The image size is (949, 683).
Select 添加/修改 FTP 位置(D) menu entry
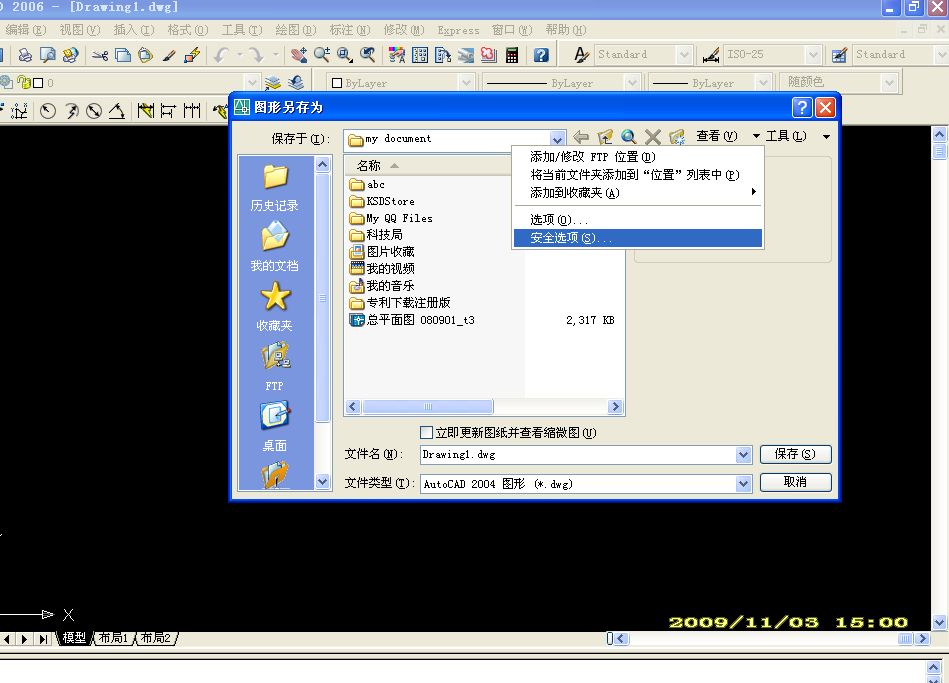[637, 157]
